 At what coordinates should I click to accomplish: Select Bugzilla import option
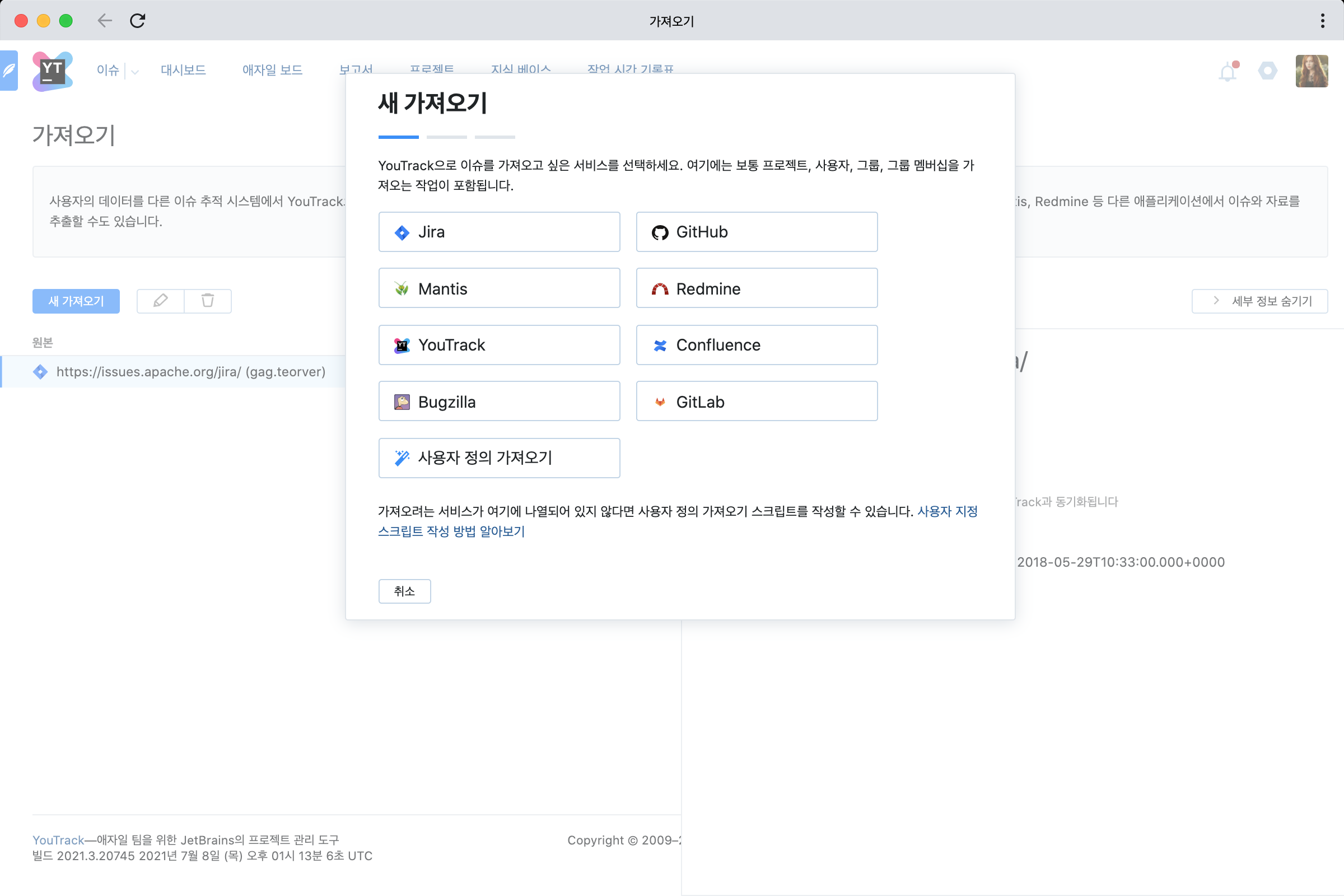pyautogui.click(x=499, y=401)
